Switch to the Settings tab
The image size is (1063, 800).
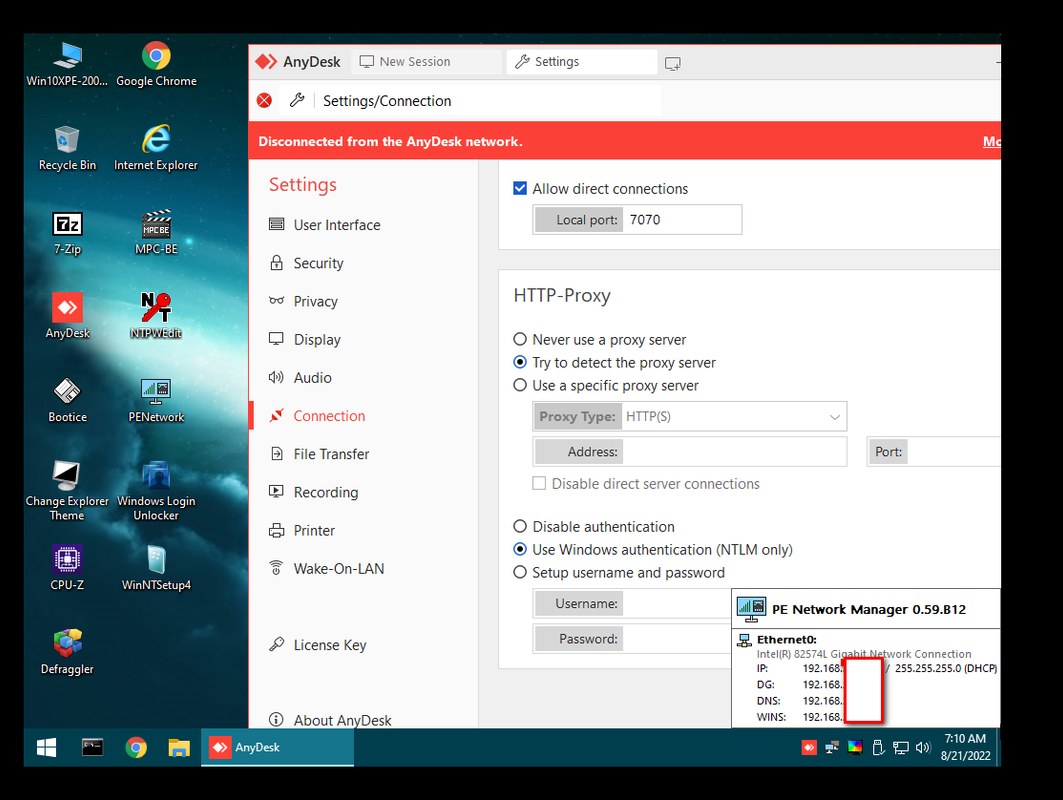[x=582, y=62]
